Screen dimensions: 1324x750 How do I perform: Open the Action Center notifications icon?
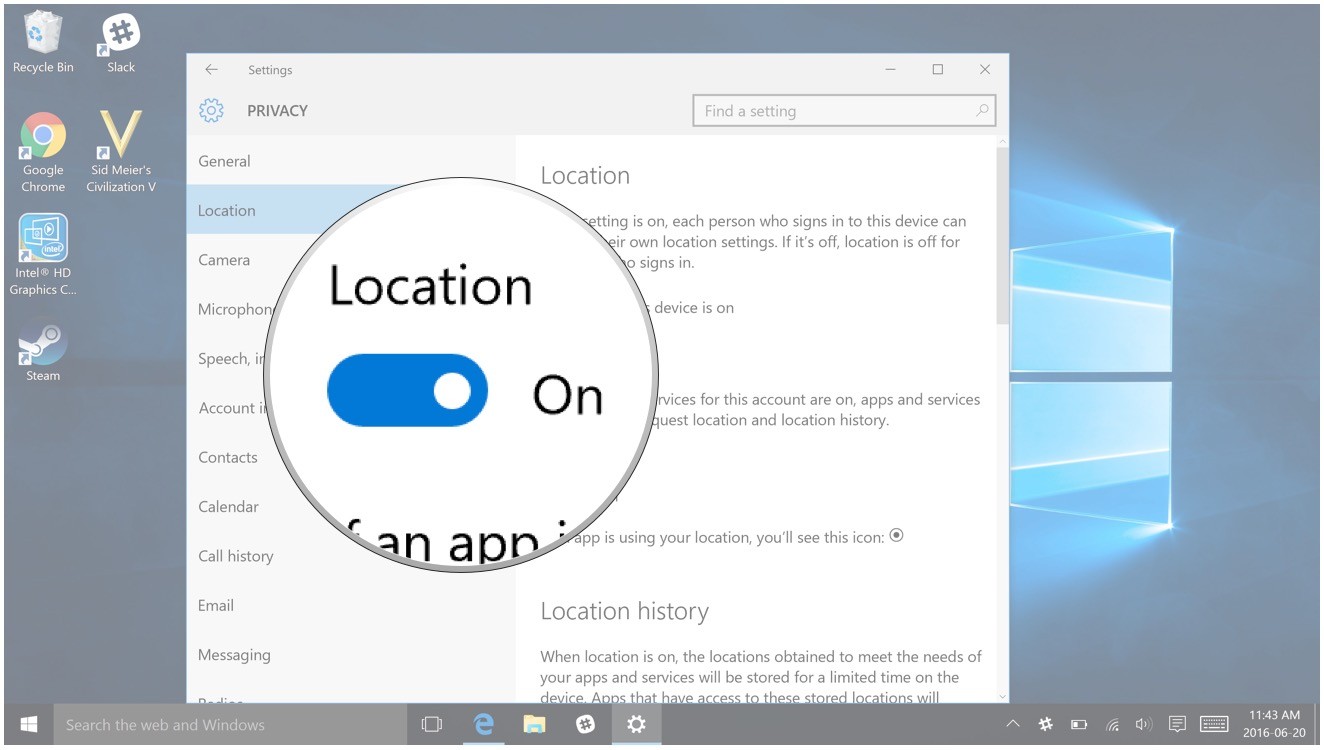coord(1178,724)
